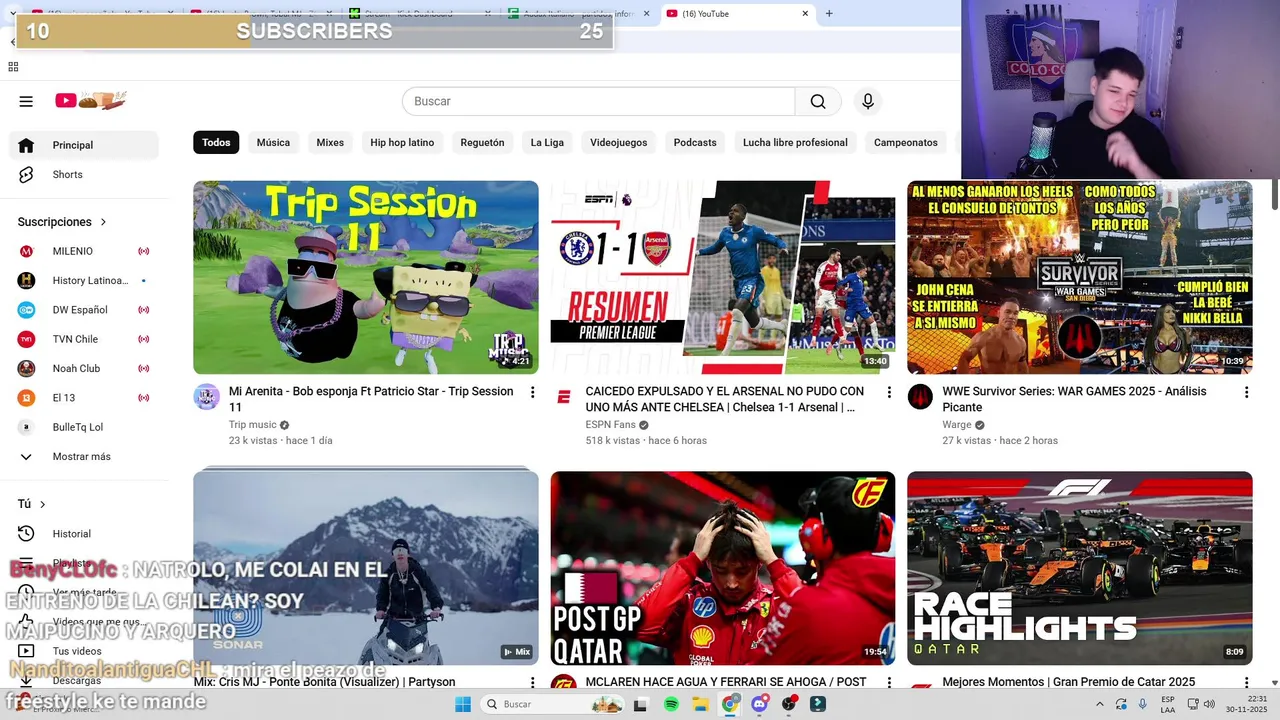Open File Explorer from the taskbar
Viewport: 1280px width, 720px height.
[x=700, y=704]
